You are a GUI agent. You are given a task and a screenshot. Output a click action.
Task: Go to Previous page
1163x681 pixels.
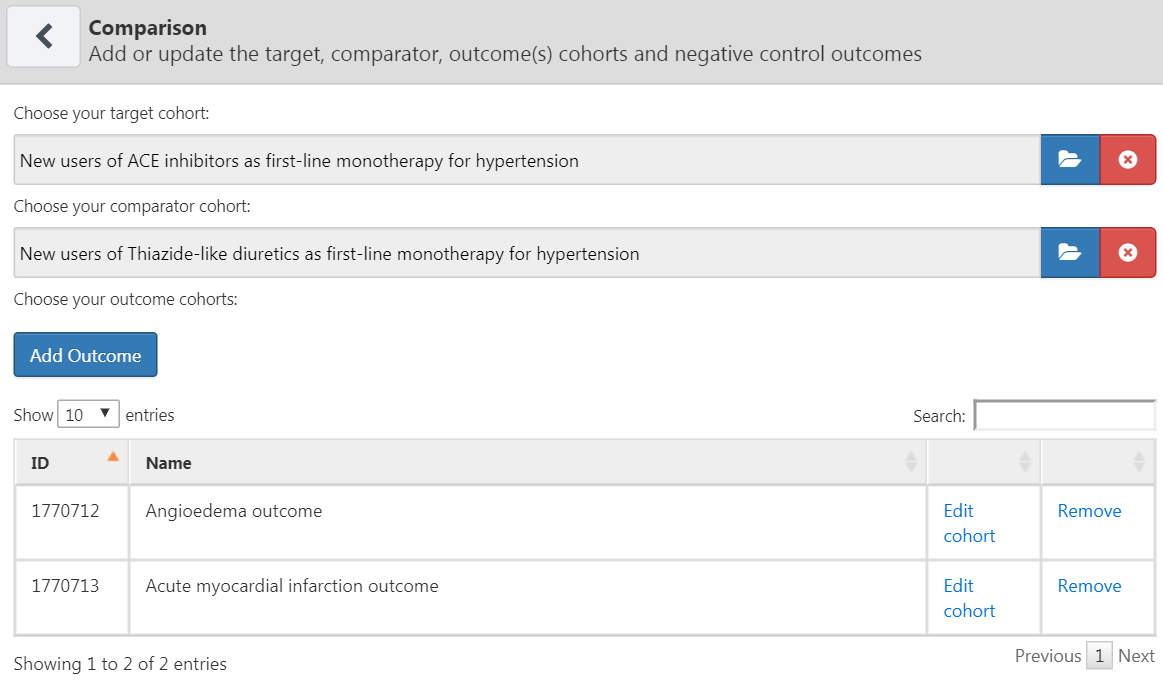[x=1047, y=656]
